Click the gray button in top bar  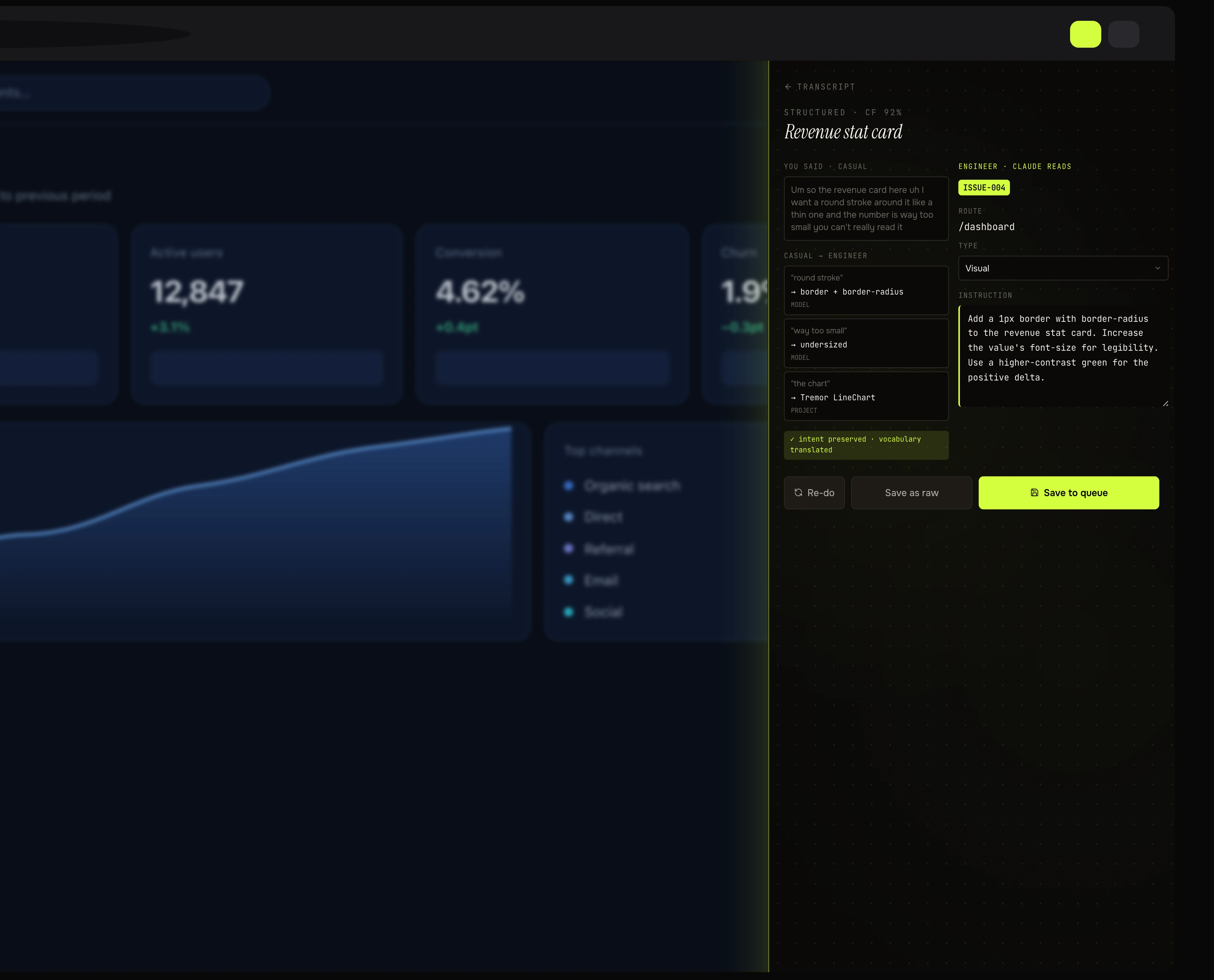pyautogui.click(x=1123, y=34)
